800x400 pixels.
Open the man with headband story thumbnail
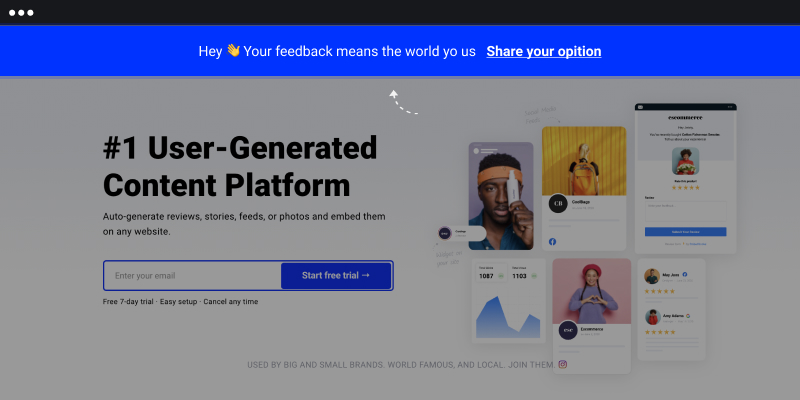[501, 195]
